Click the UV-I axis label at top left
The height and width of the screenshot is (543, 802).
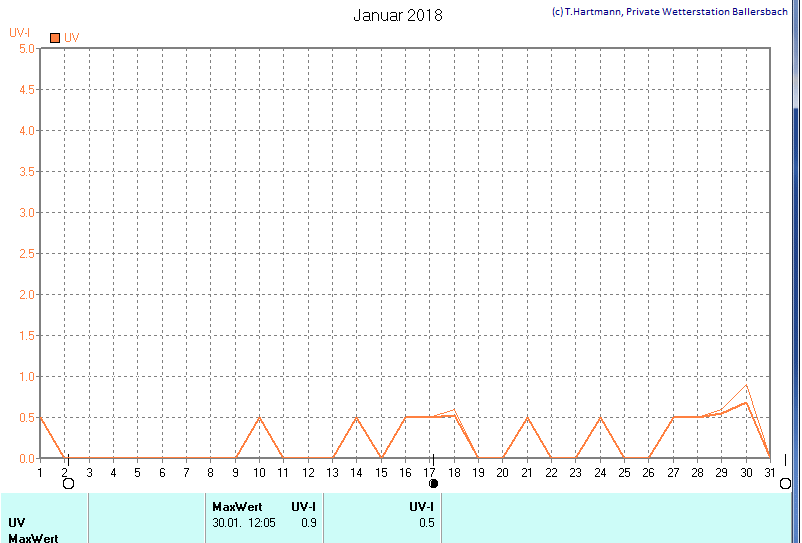pos(20,33)
